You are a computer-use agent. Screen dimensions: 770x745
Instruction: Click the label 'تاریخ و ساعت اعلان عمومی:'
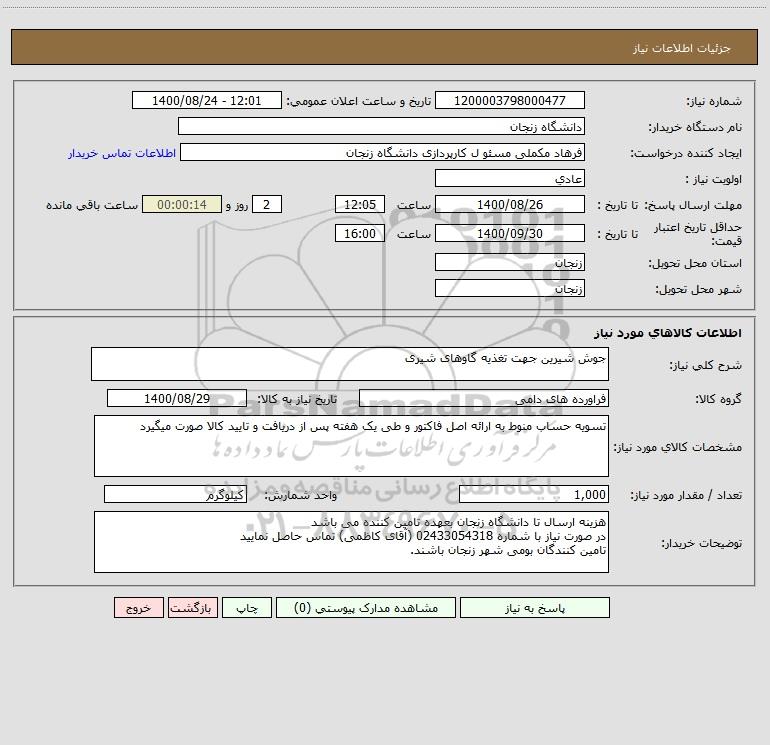tap(359, 101)
